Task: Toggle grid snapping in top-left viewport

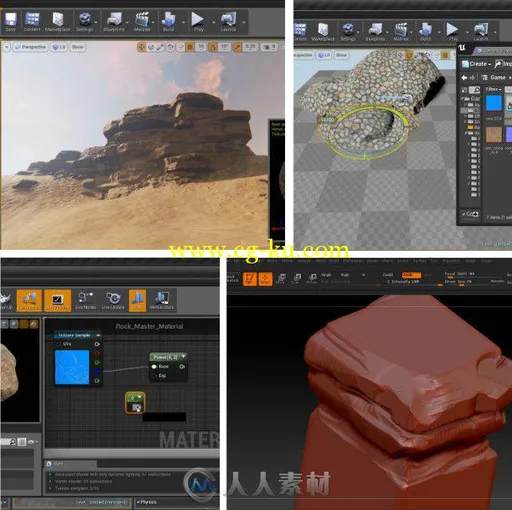Action: tap(190, 47)
